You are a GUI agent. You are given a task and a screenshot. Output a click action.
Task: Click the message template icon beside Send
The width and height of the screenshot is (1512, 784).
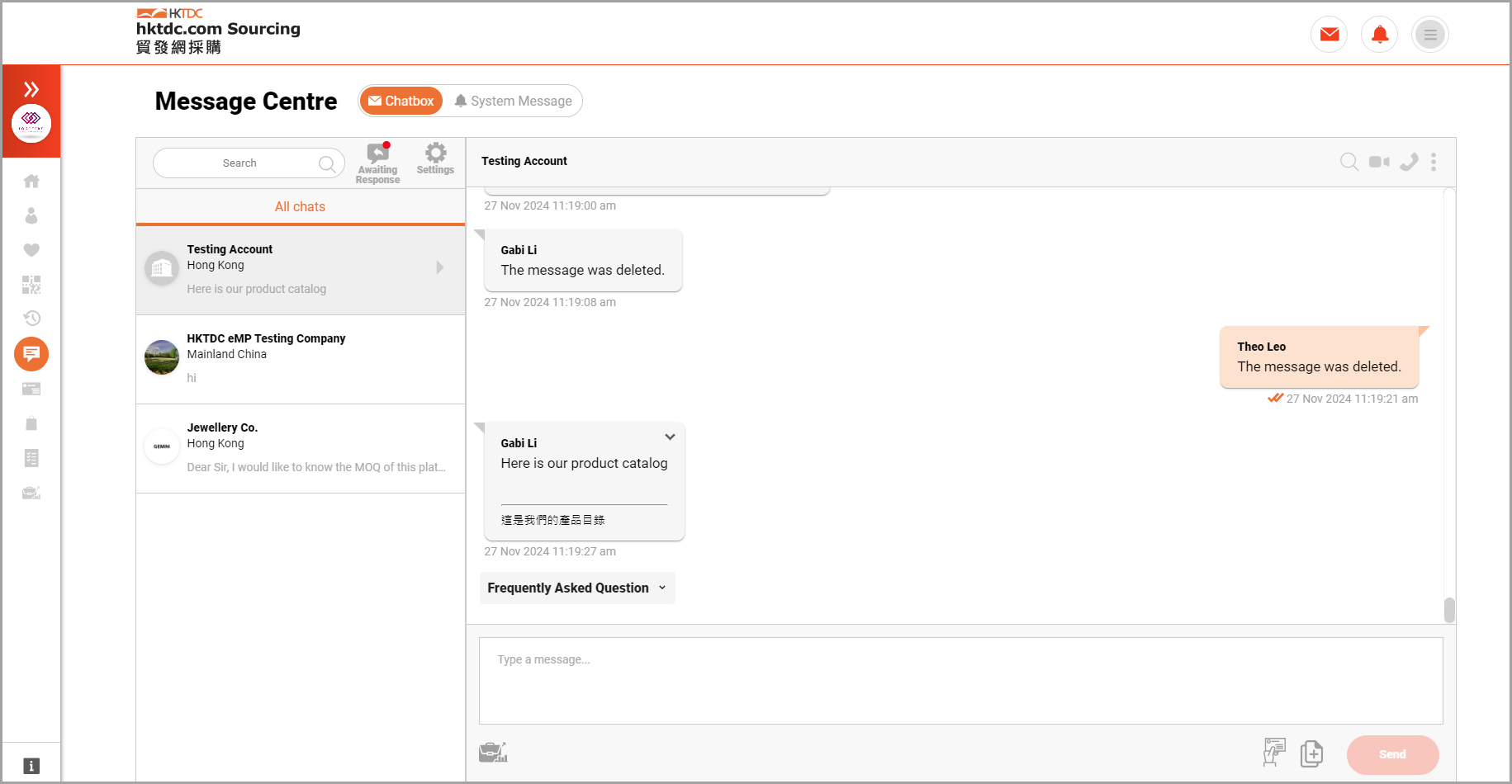[1274, 752]
